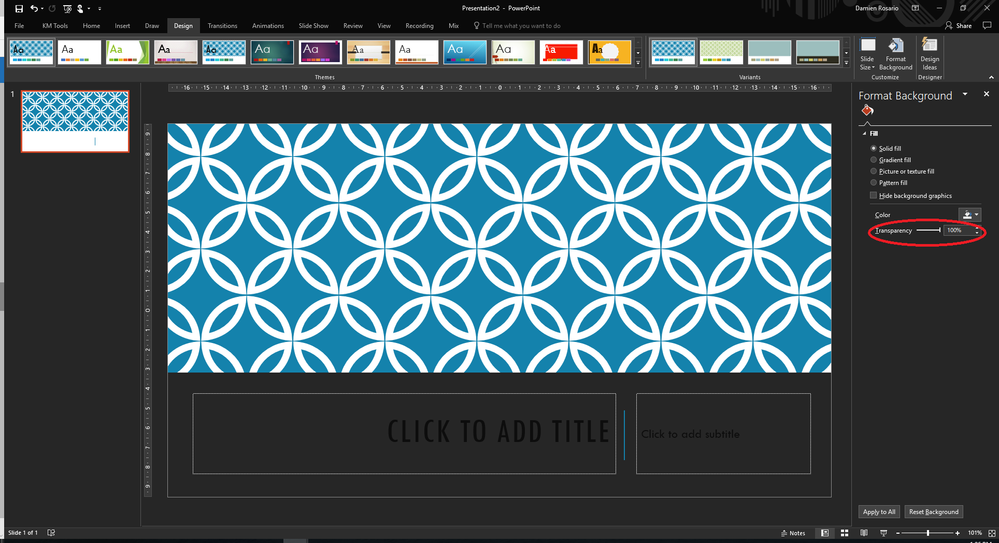Screen dimensions: 999x543
Task: Undo the last action
Action: coord(34,8)
